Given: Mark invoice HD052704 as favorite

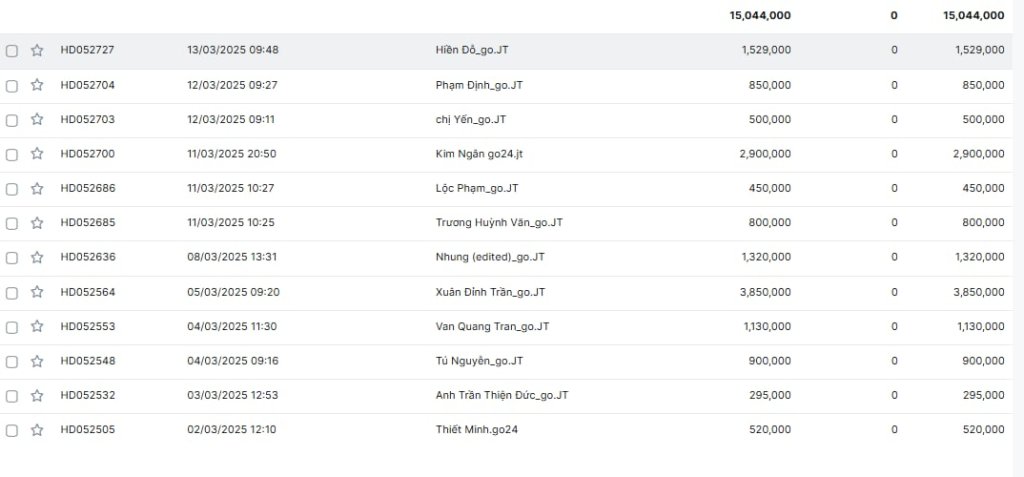Looking at the screenshot, I should pos(37,85).
